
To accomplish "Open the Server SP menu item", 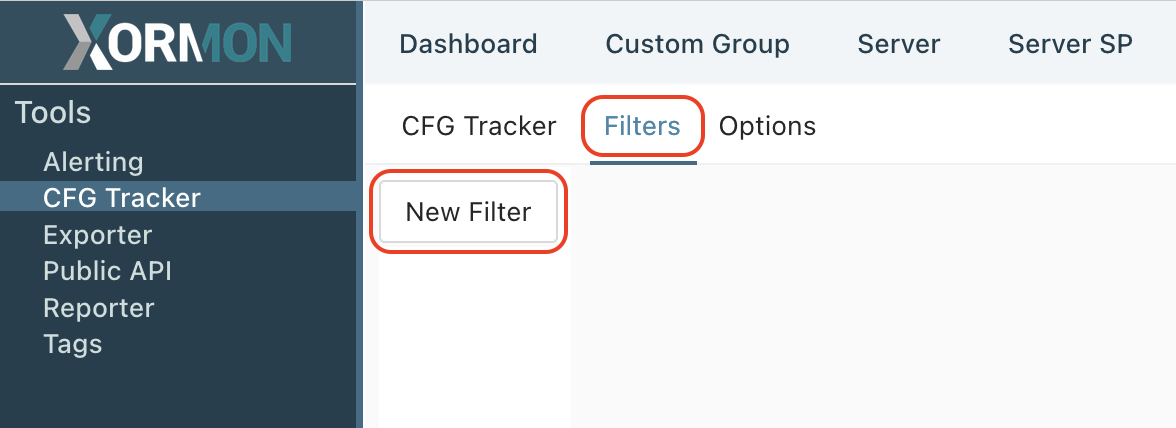I will [x=1070, y=43].
